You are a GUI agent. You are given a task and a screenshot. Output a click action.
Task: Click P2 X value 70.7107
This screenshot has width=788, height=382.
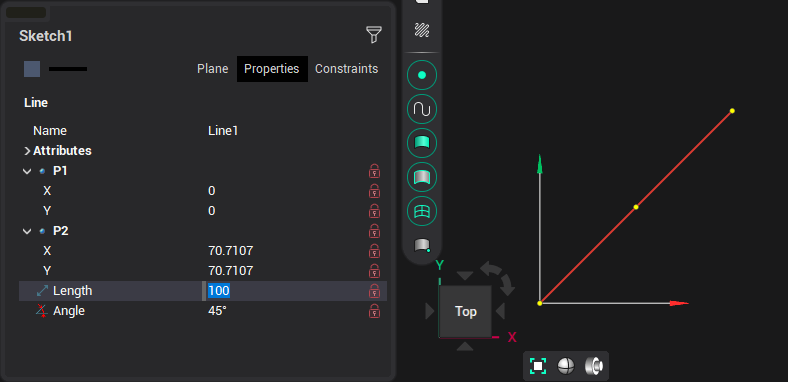click(231, 251)
